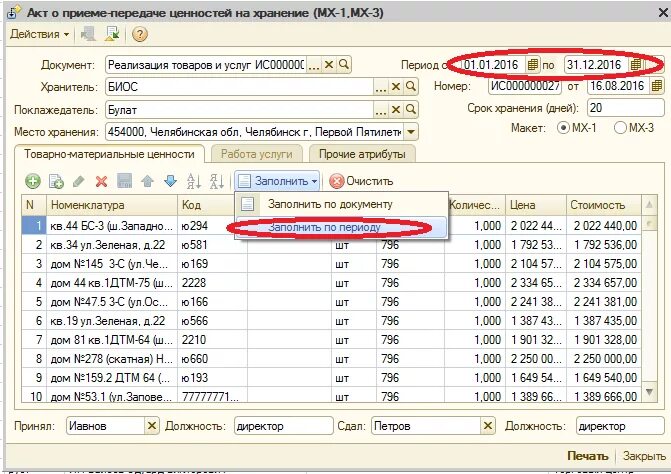Click the help question mark icon

click(140, 34)
